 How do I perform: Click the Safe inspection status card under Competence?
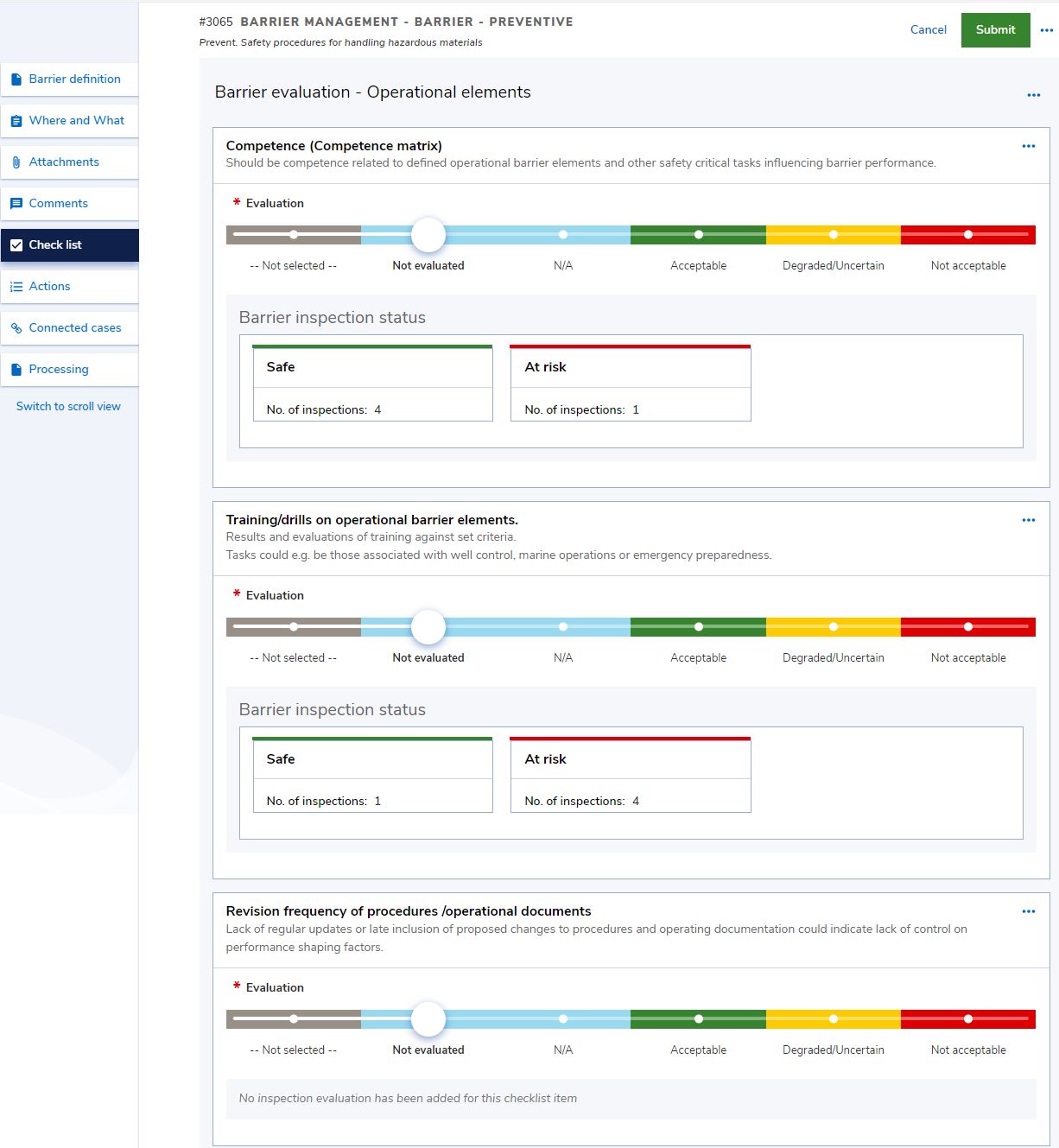click(x=372, y=380)
